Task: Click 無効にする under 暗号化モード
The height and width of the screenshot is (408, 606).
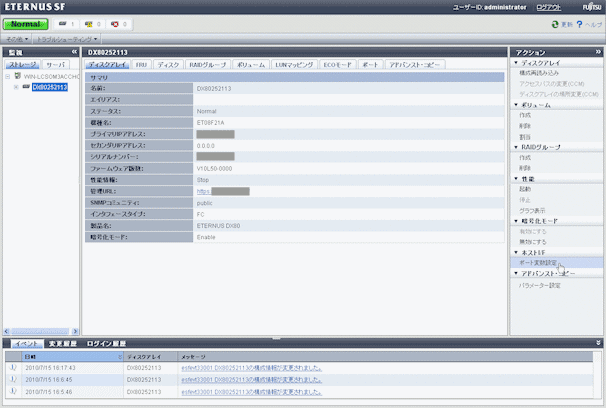Action: point(533,242)
